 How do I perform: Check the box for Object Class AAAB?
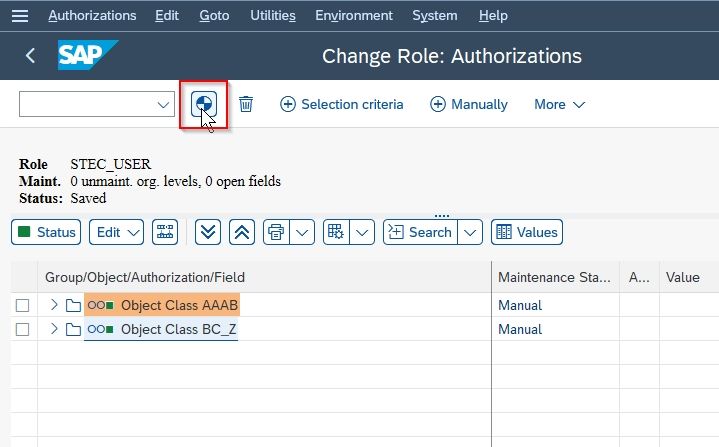click(22, 305)
